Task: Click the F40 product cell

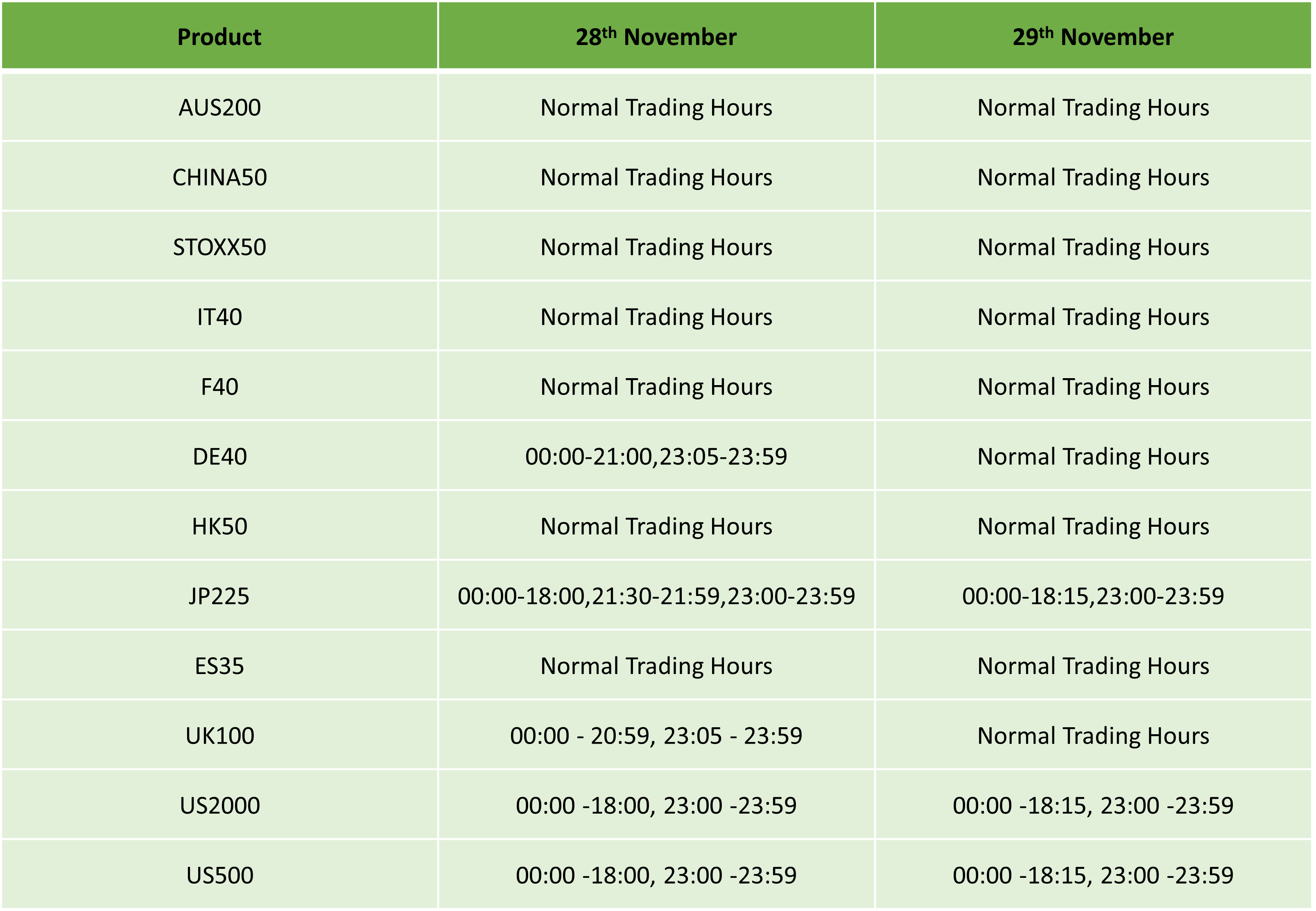Action: coord(219,386)
